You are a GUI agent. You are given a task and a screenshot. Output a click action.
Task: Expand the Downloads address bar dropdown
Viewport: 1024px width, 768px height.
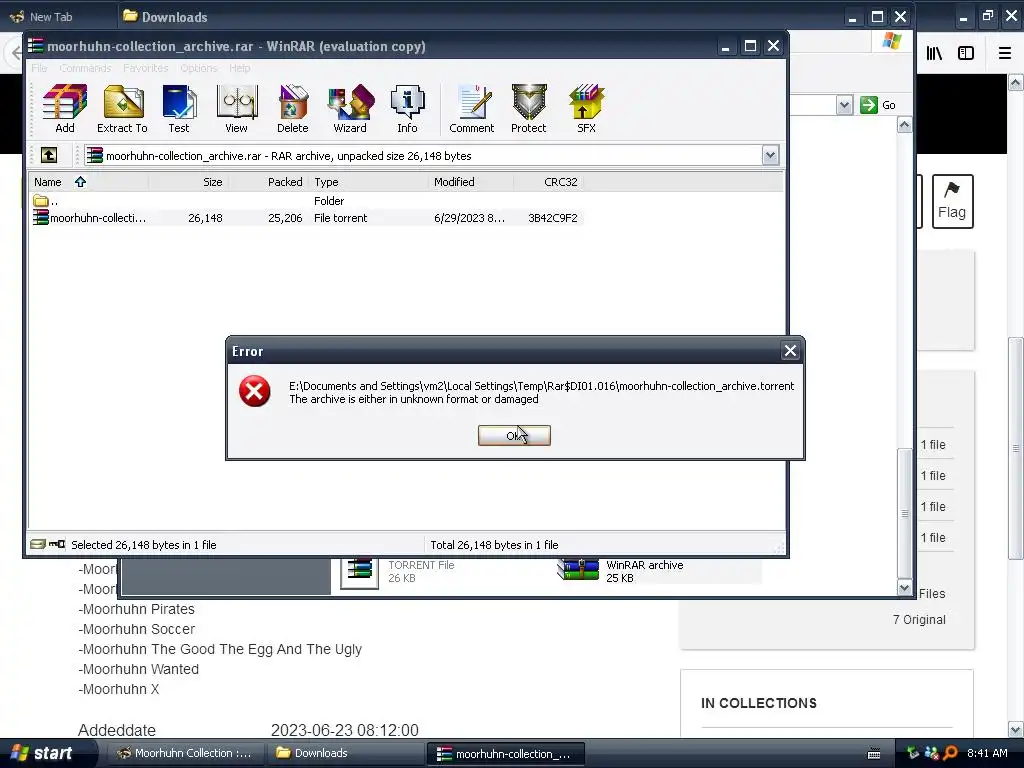tap(844, 104)
